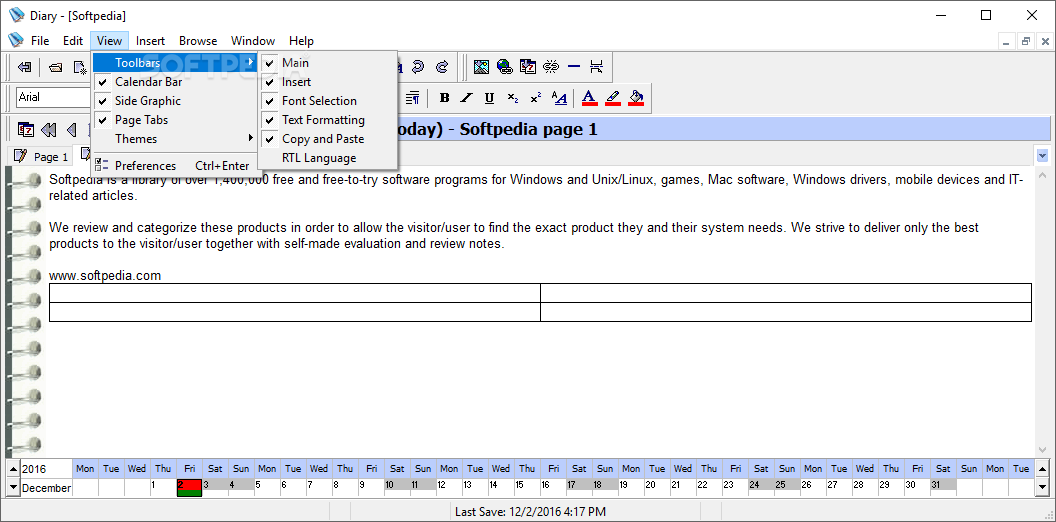This screenshot has width=1056, height=522.
Task: Select December 5 in calendar bar
Action: coord(267,488)
